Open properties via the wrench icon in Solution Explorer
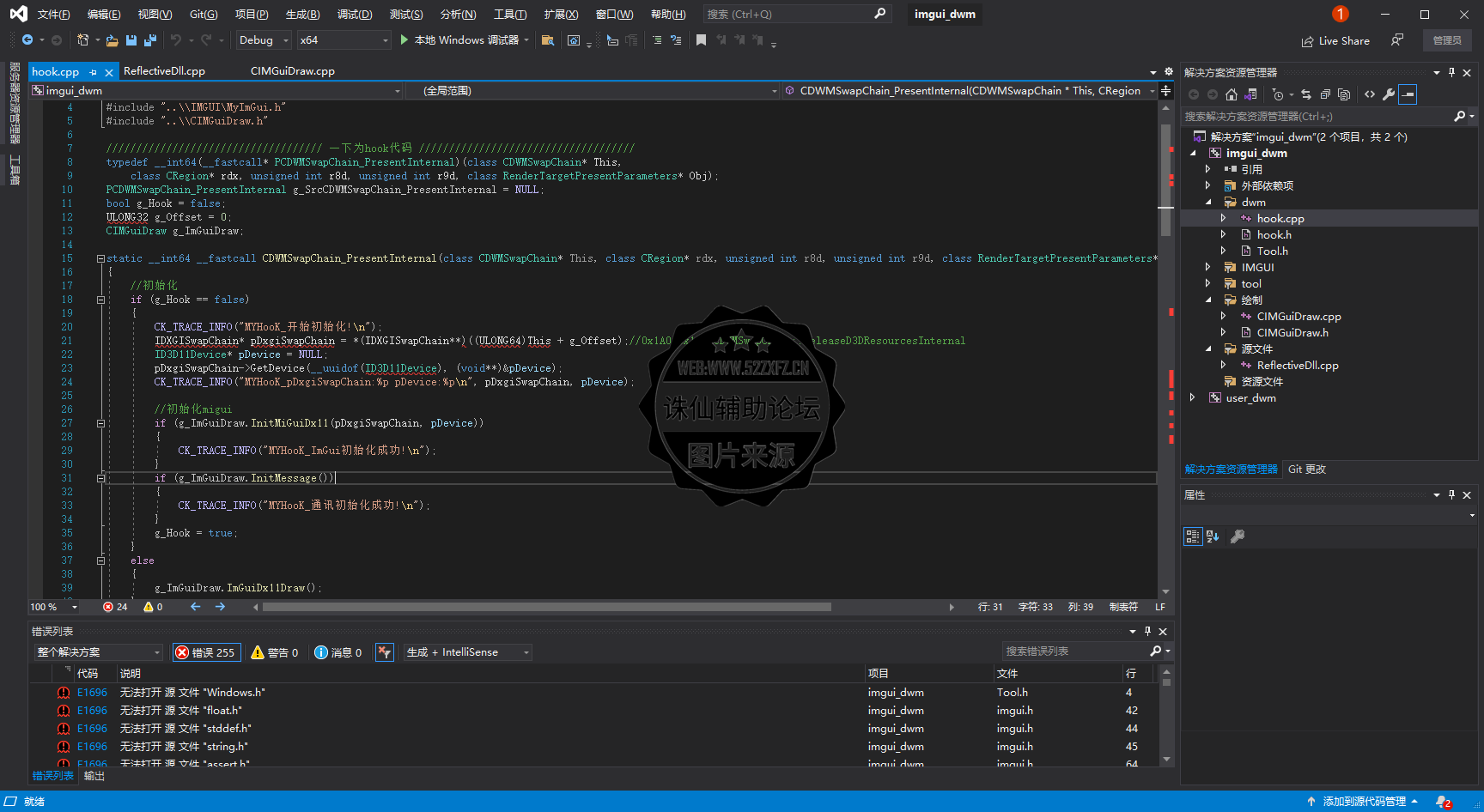Viewport: 1484px width, 812px height. coord(1389,94)
